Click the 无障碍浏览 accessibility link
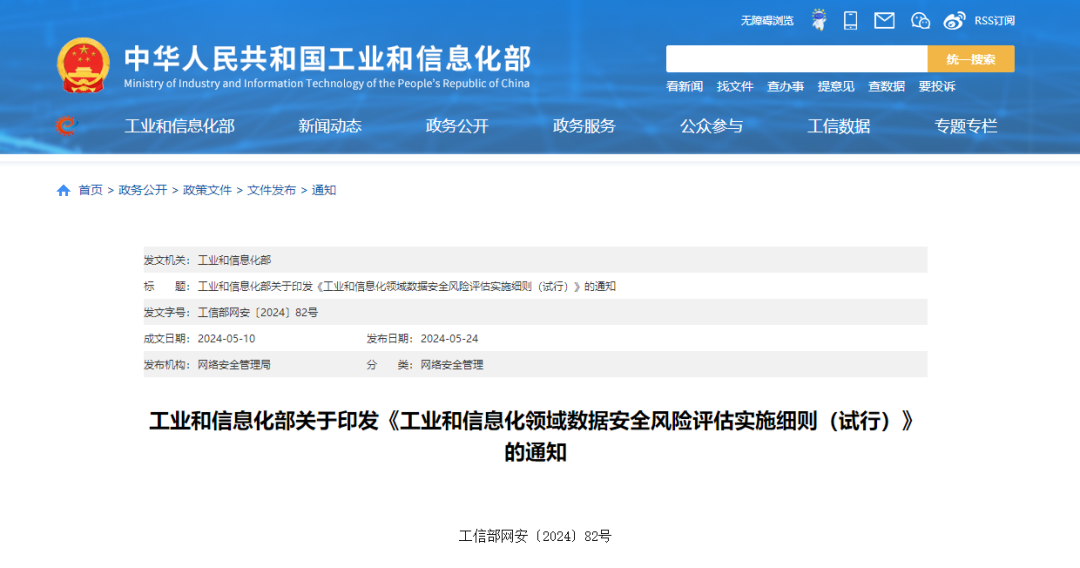The width and height of the screenshot is (1080, 568). pos(767,20)
